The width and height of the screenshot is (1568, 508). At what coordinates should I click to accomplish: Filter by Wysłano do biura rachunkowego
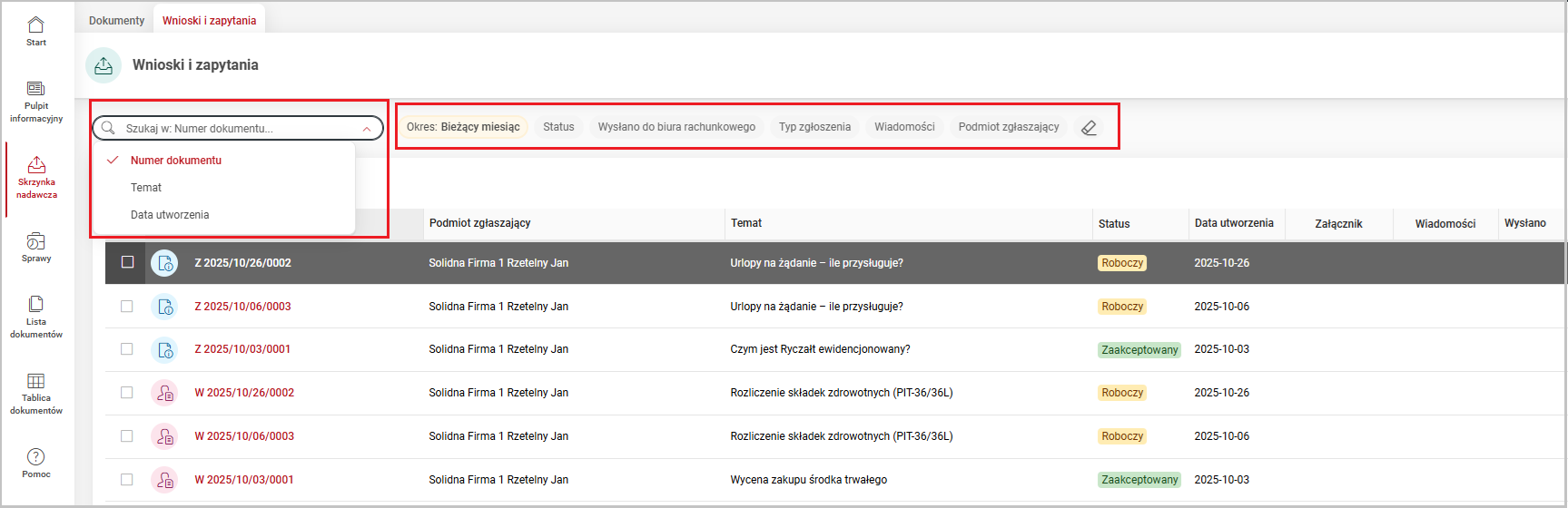point(676,127)
